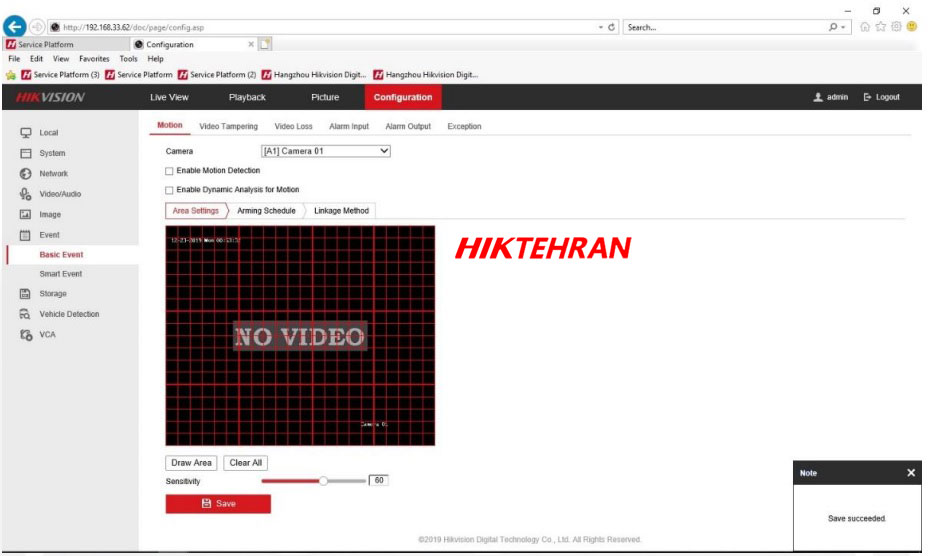Refresh the page with the reload icon
The width and height of the screenshot is (930, 556).
click(x=611, y=27)
